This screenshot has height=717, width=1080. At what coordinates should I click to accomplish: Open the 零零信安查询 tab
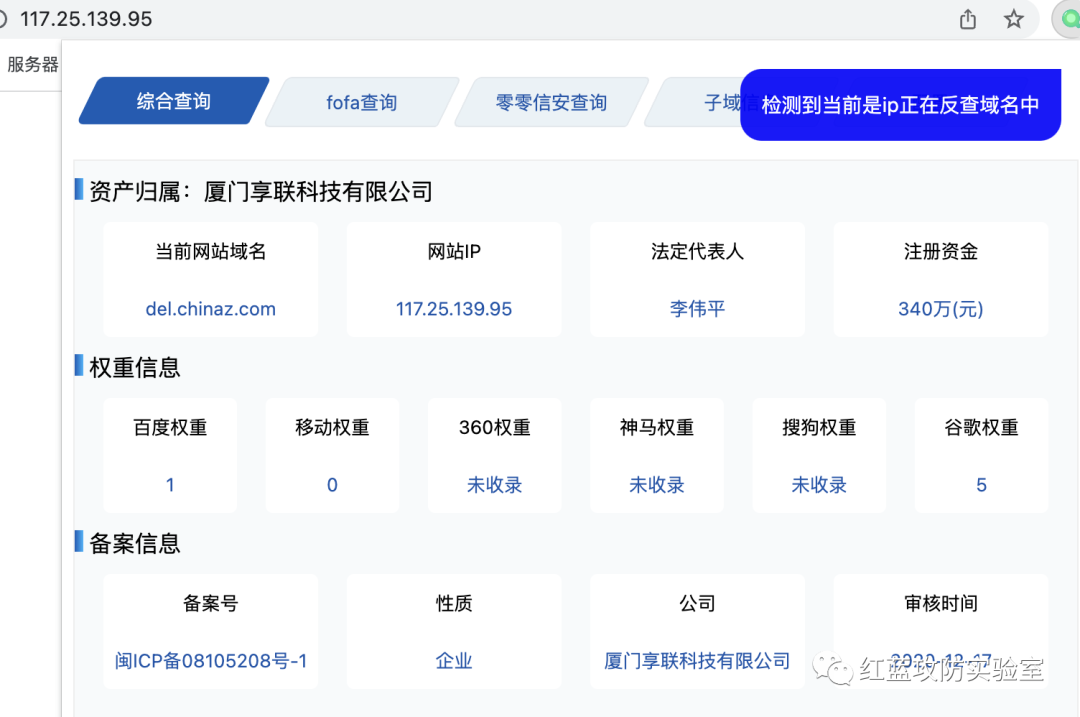[x=551, y=103]
